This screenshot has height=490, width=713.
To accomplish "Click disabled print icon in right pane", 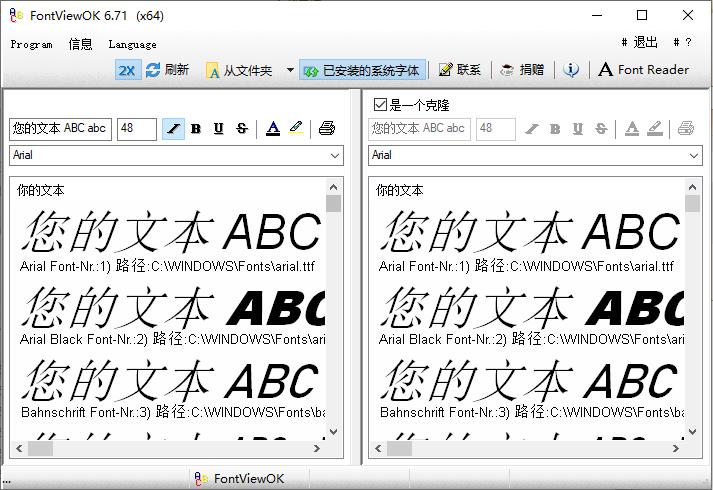I will tap(686, 129).
